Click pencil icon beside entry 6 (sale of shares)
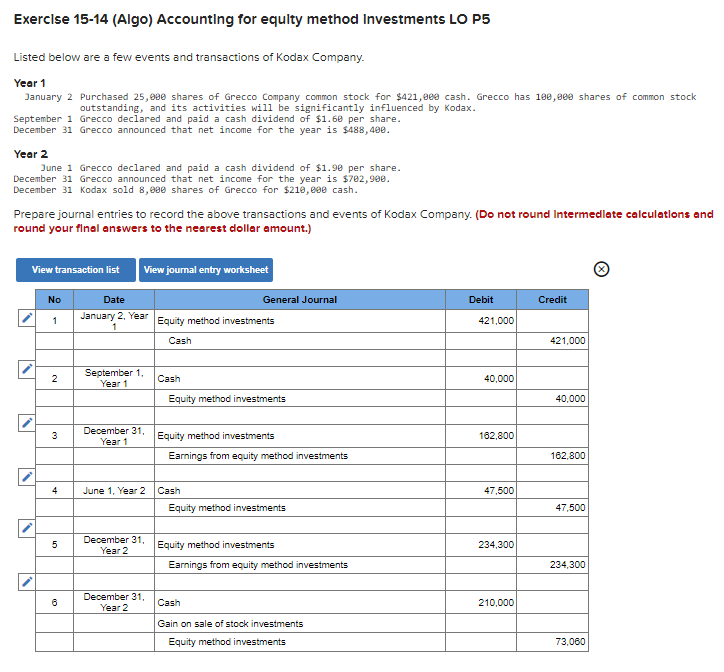724x672 pixels. (27, 582)
